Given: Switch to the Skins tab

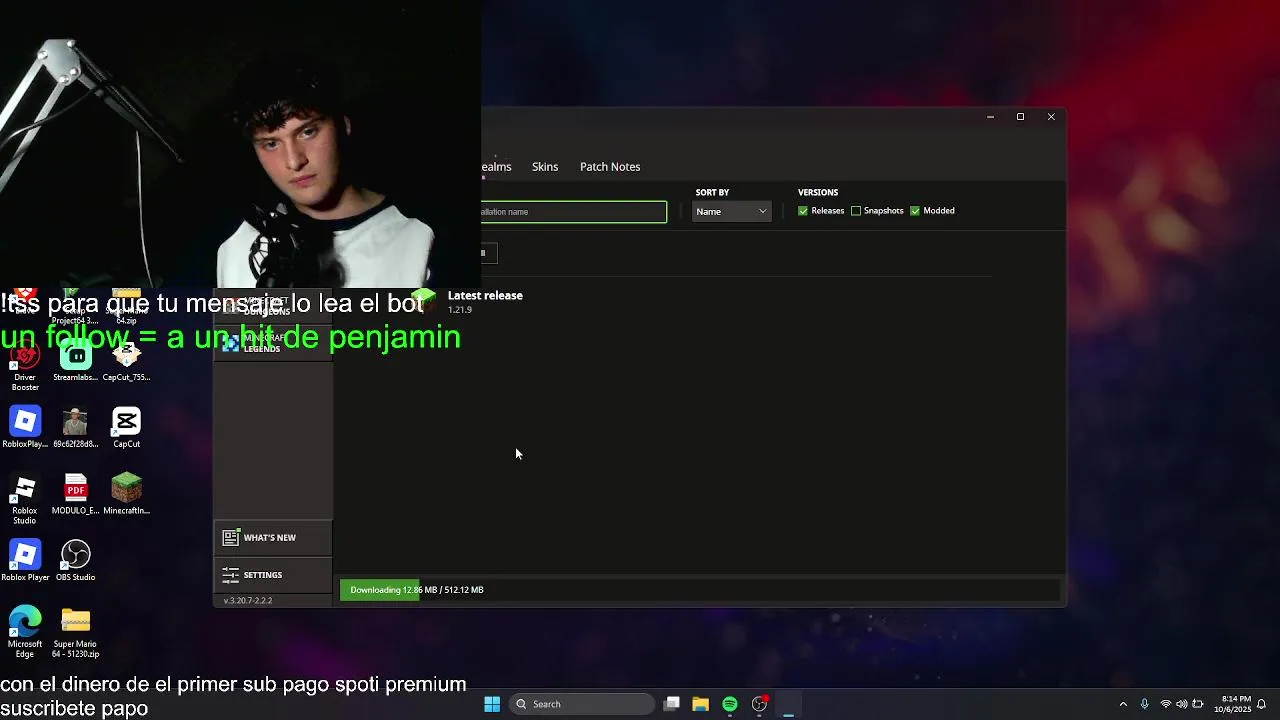Looking at the screenshot, I should (x=545, y=167).
